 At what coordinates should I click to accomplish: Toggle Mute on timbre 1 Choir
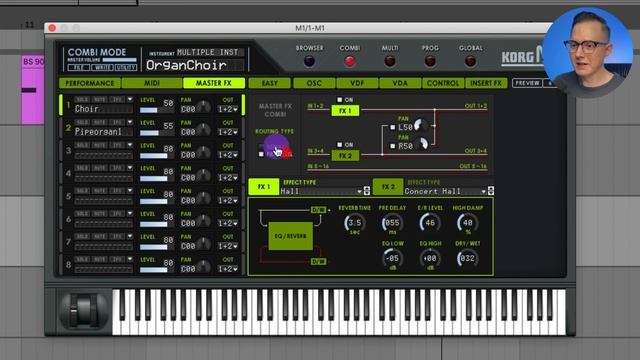tap(100, 100)
